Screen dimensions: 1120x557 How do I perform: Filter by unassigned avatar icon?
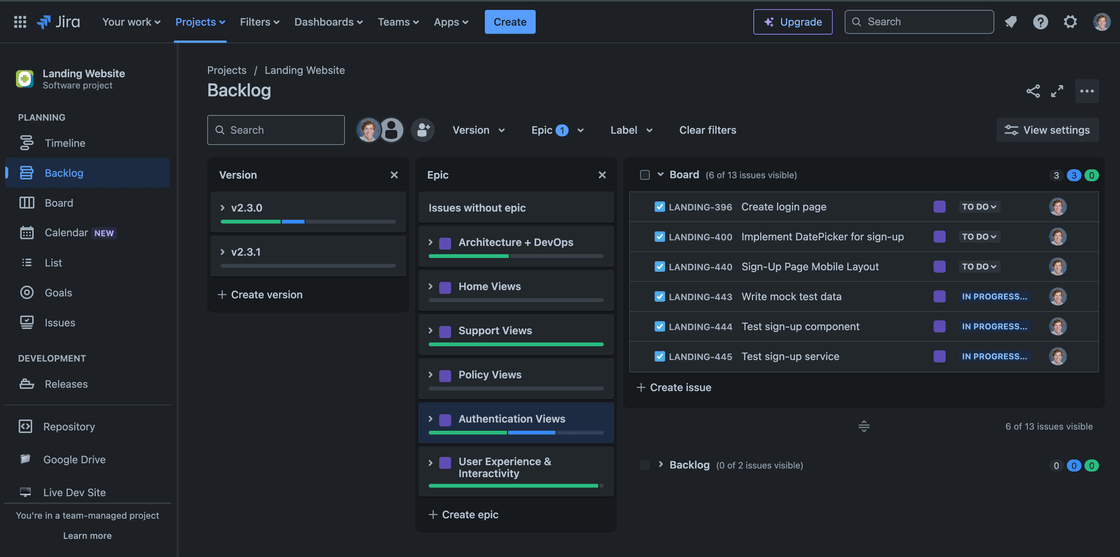click(x=391, y=130)
